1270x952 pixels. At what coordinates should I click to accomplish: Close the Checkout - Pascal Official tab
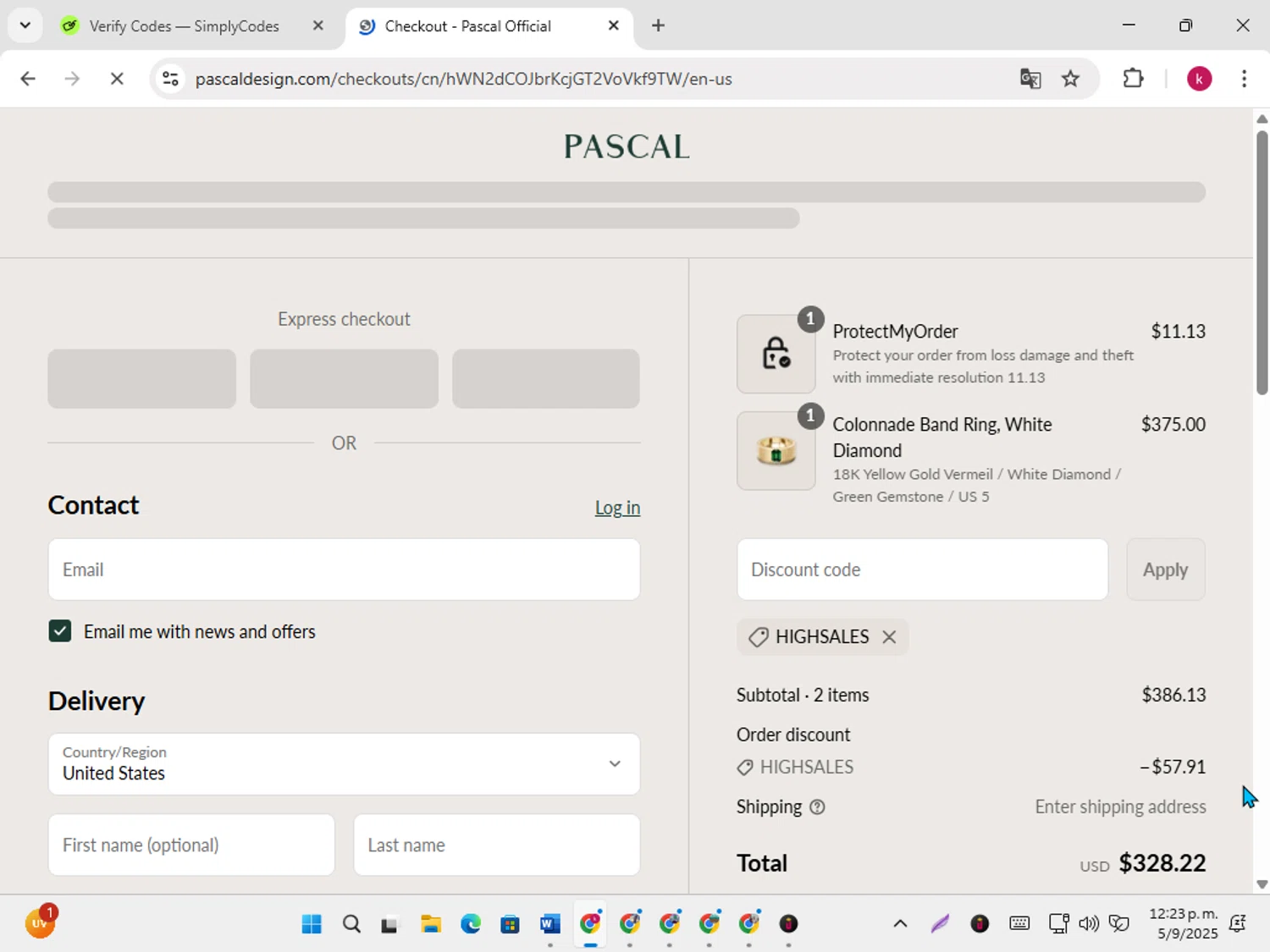tap(614, 25)
